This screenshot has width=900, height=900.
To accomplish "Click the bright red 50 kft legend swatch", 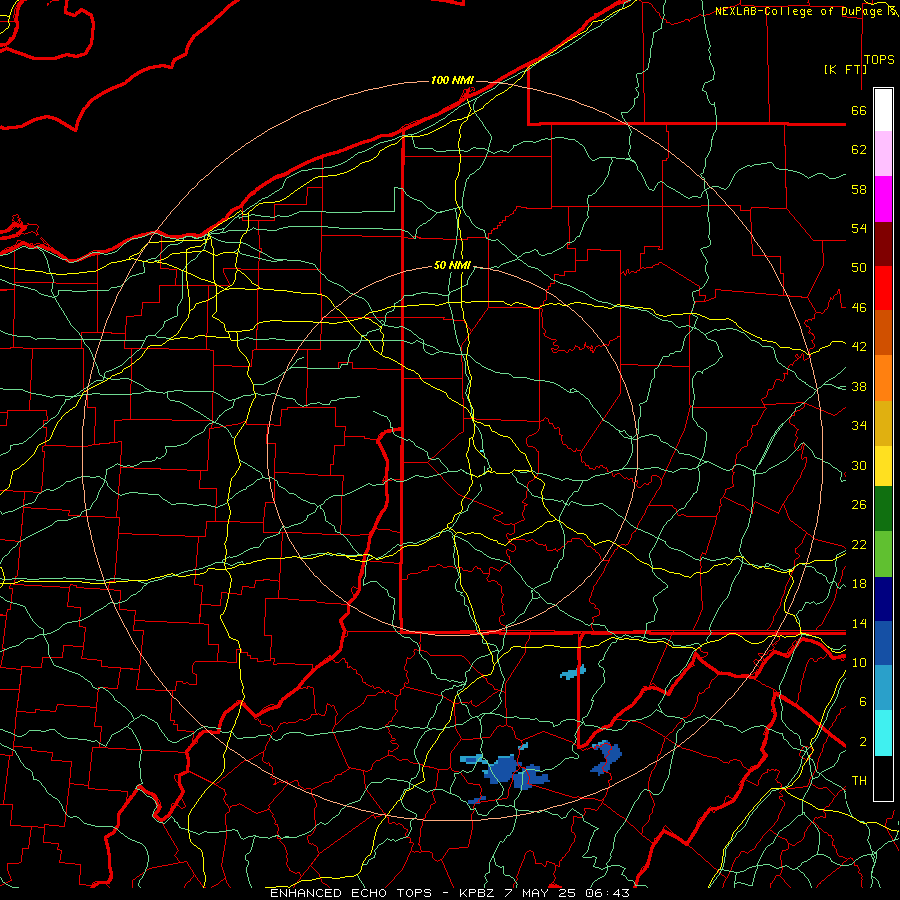I will point(883,288).
